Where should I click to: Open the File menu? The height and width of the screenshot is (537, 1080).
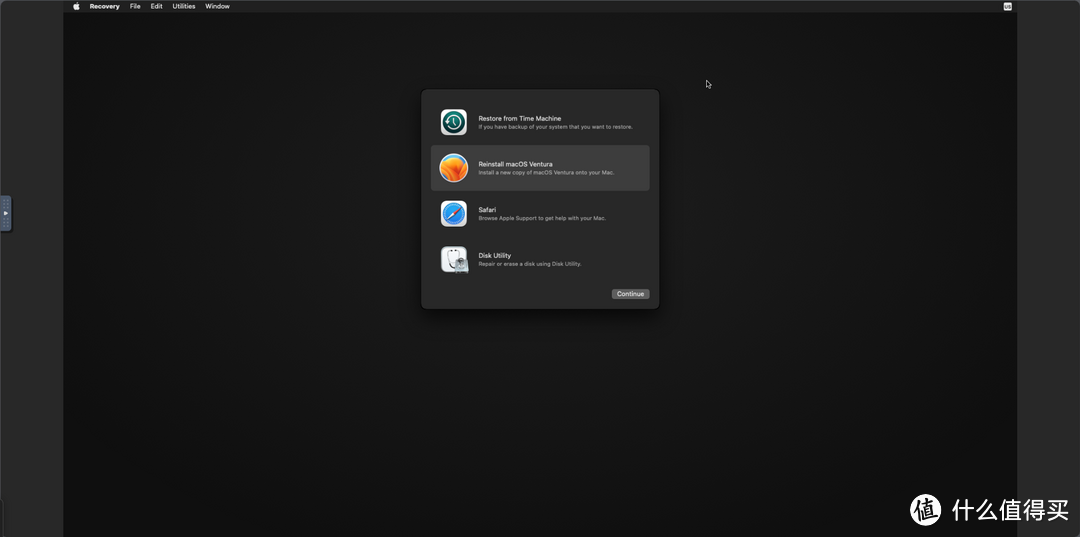(x=135, y=6)
